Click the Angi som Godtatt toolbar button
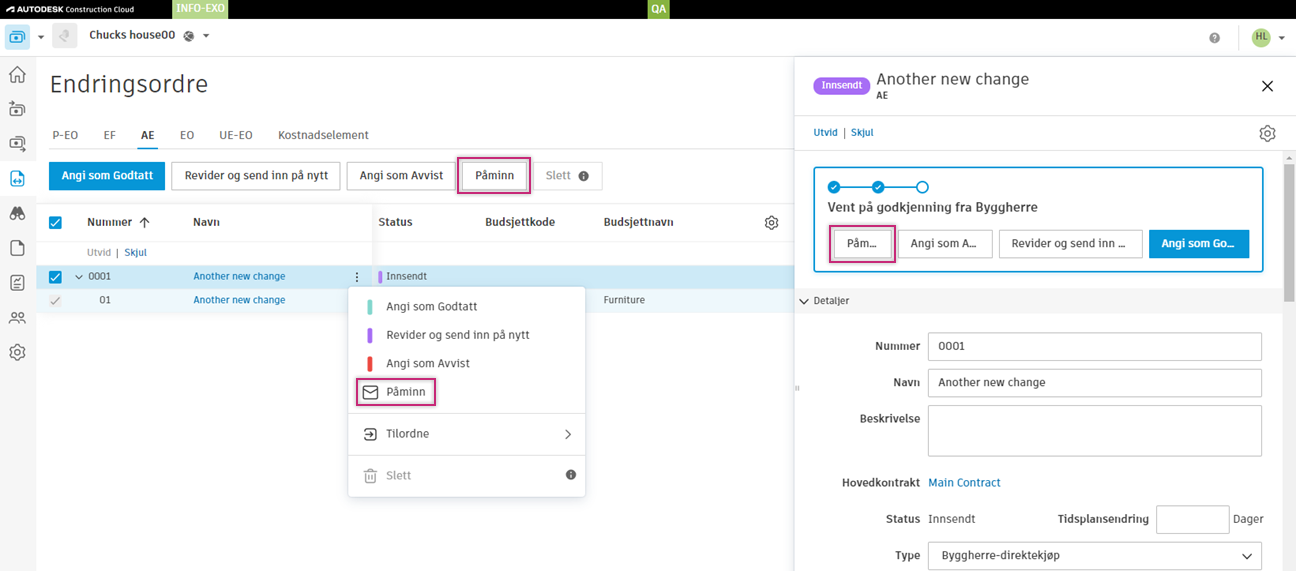This screenshot has width=1296, height=571. click(x=107, y=176)
